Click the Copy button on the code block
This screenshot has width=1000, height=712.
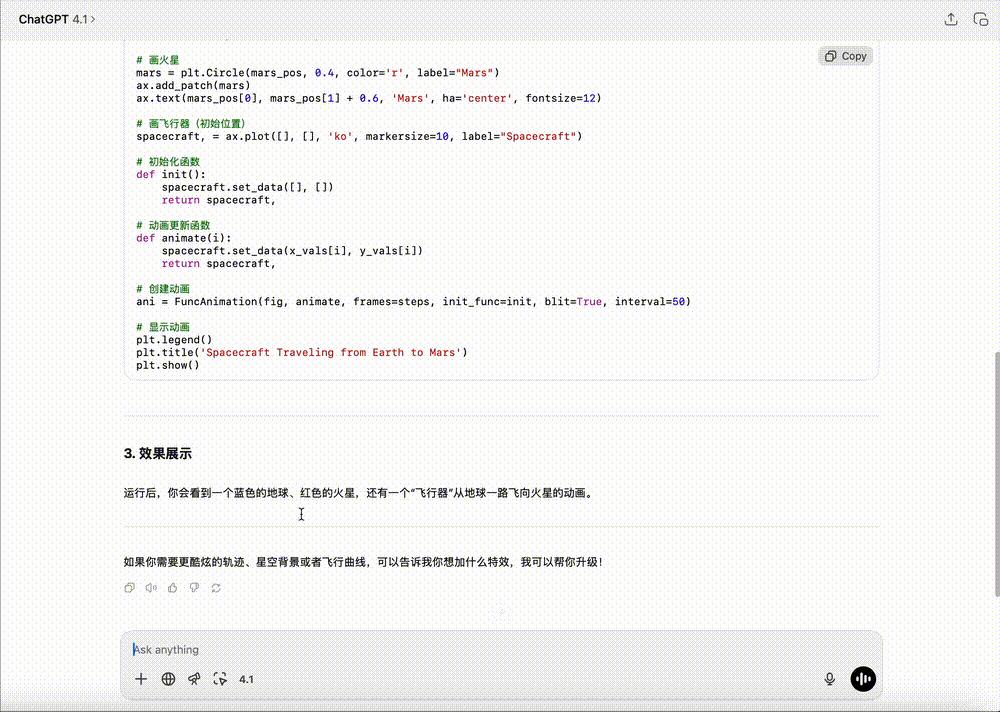845,56
